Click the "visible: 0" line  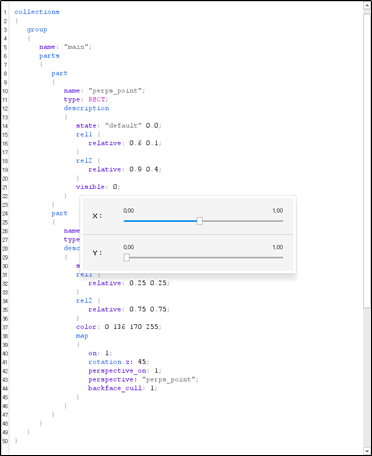98,187
